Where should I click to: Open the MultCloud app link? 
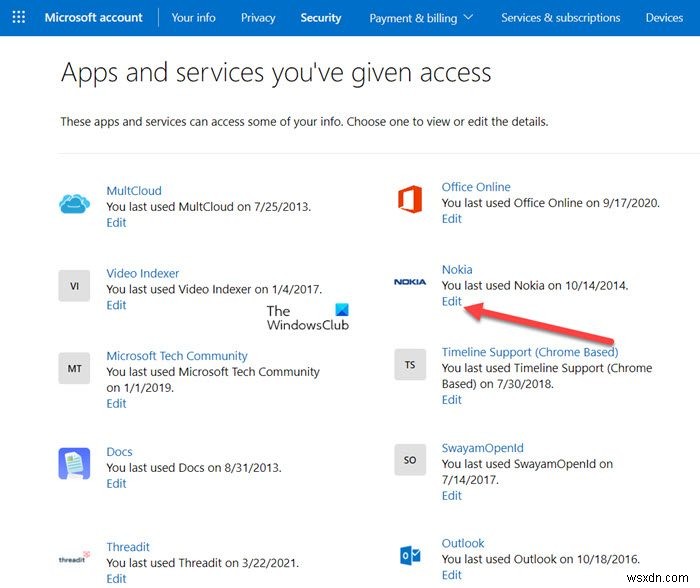pos(134,191)
